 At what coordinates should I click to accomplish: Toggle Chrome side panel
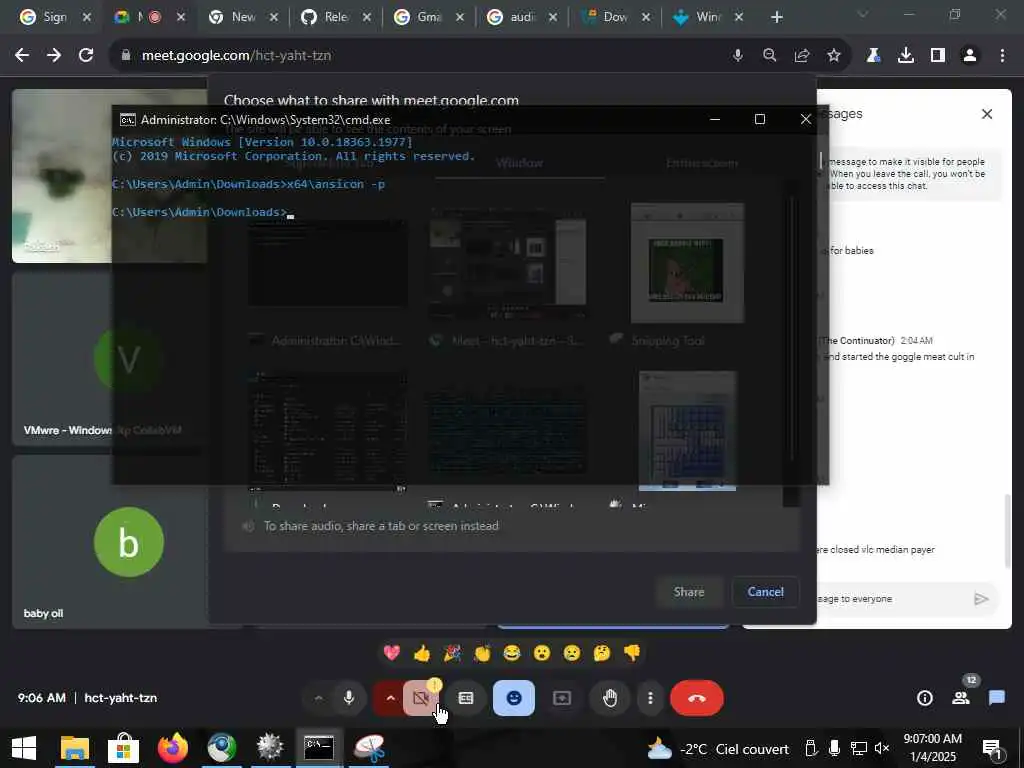point(938,56)
